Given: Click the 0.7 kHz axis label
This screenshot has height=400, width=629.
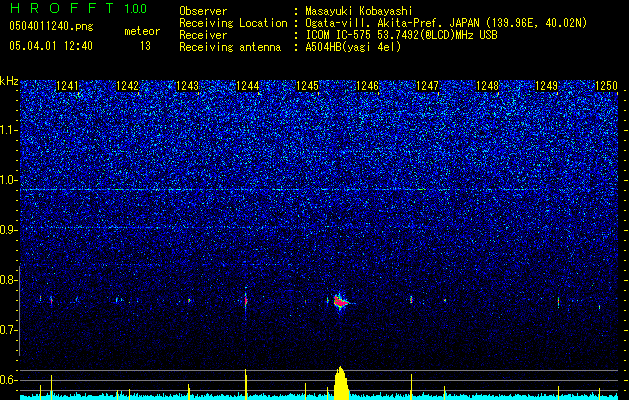Looking at the screenshot, I should 9,330.
